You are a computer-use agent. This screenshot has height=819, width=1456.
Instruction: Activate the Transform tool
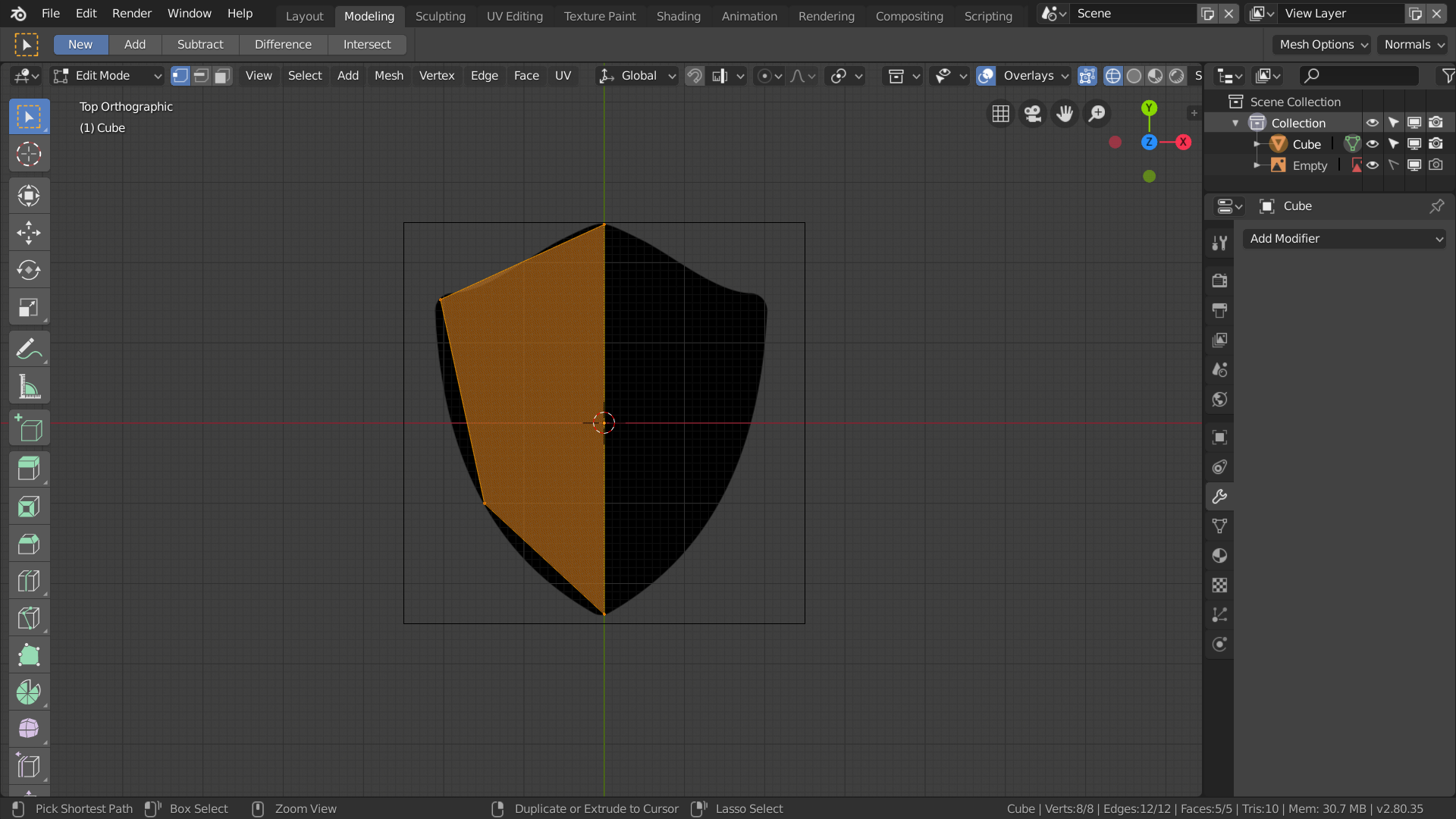[x=29, y=196]
